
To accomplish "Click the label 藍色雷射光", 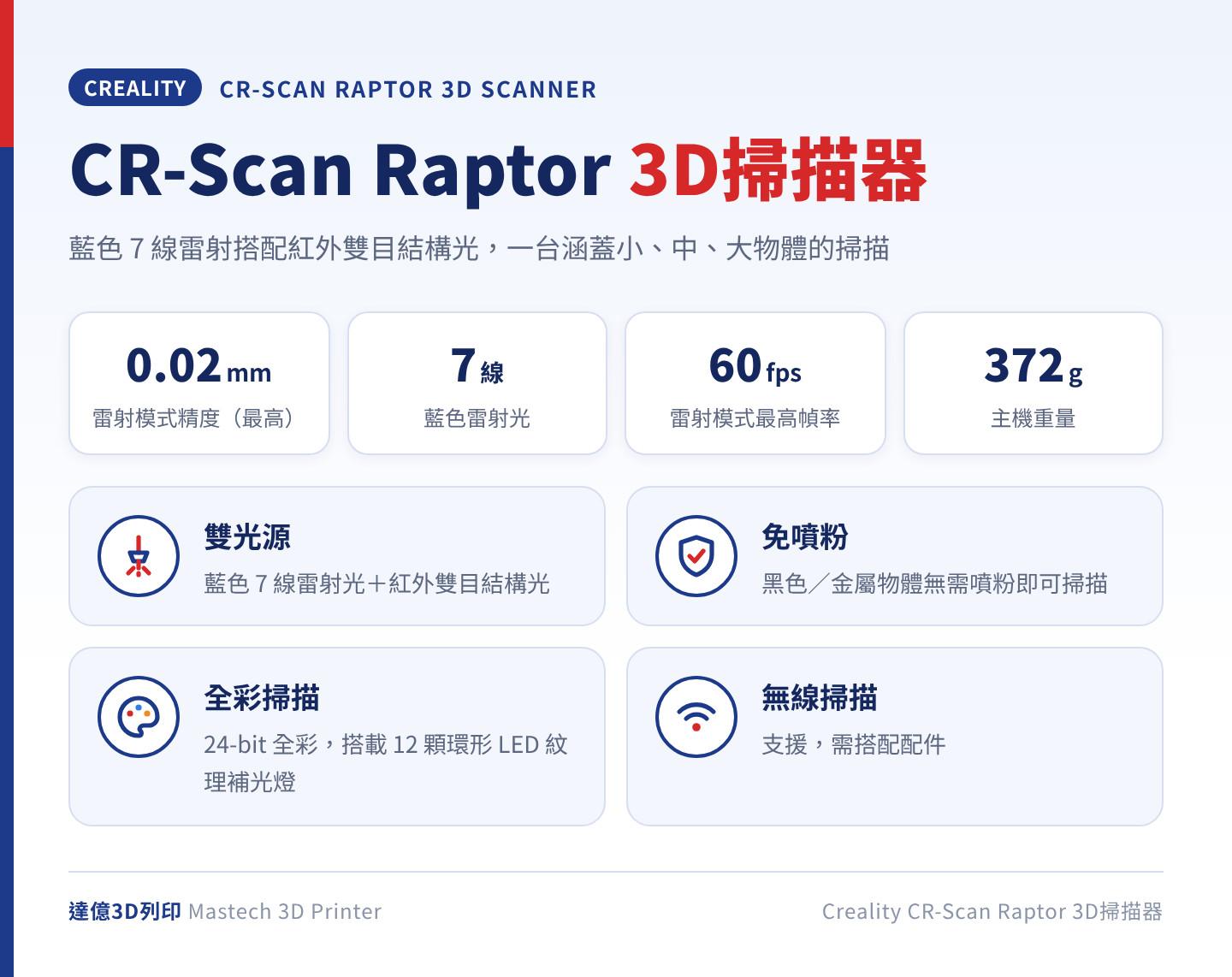I will (x=477, y=418).
